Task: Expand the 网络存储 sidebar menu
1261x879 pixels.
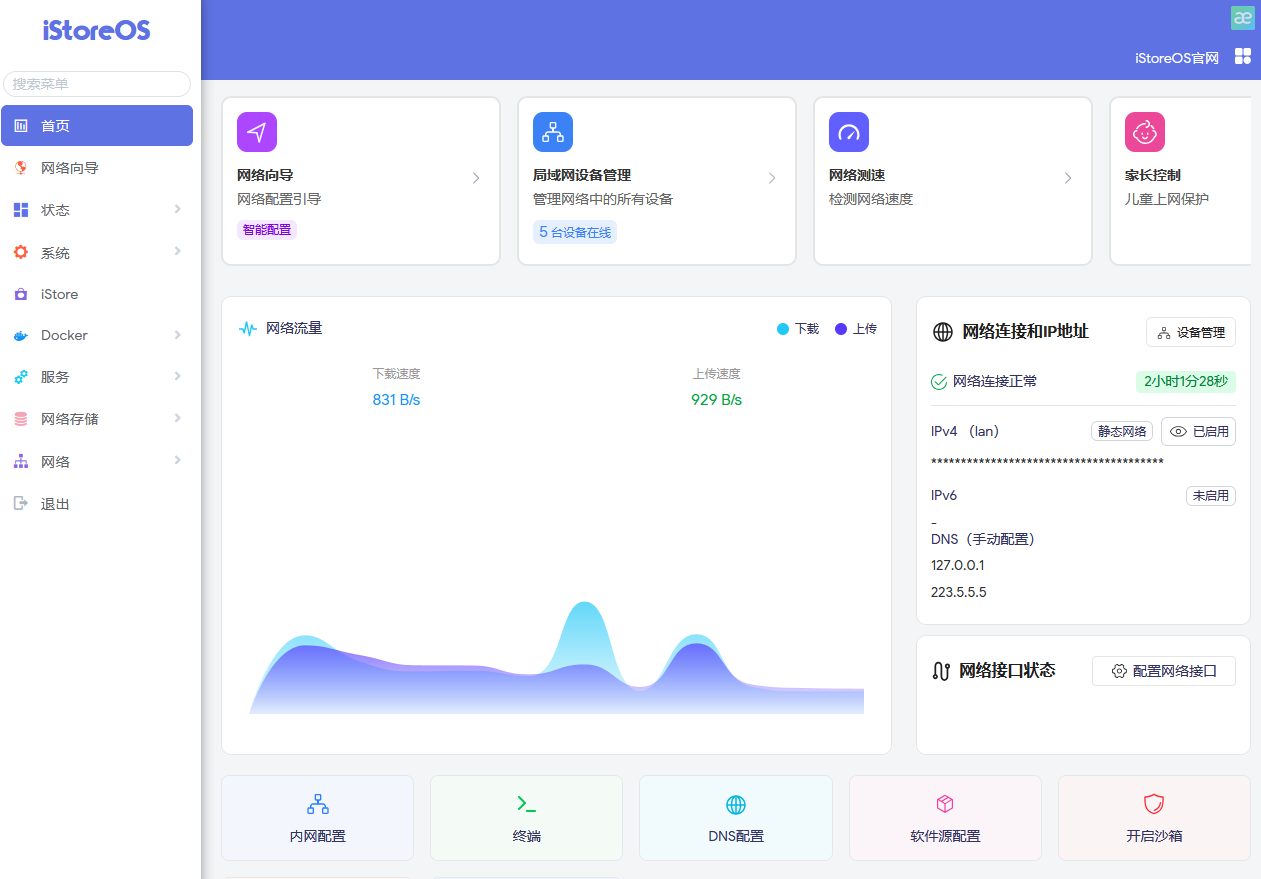Action: [97, 419]
